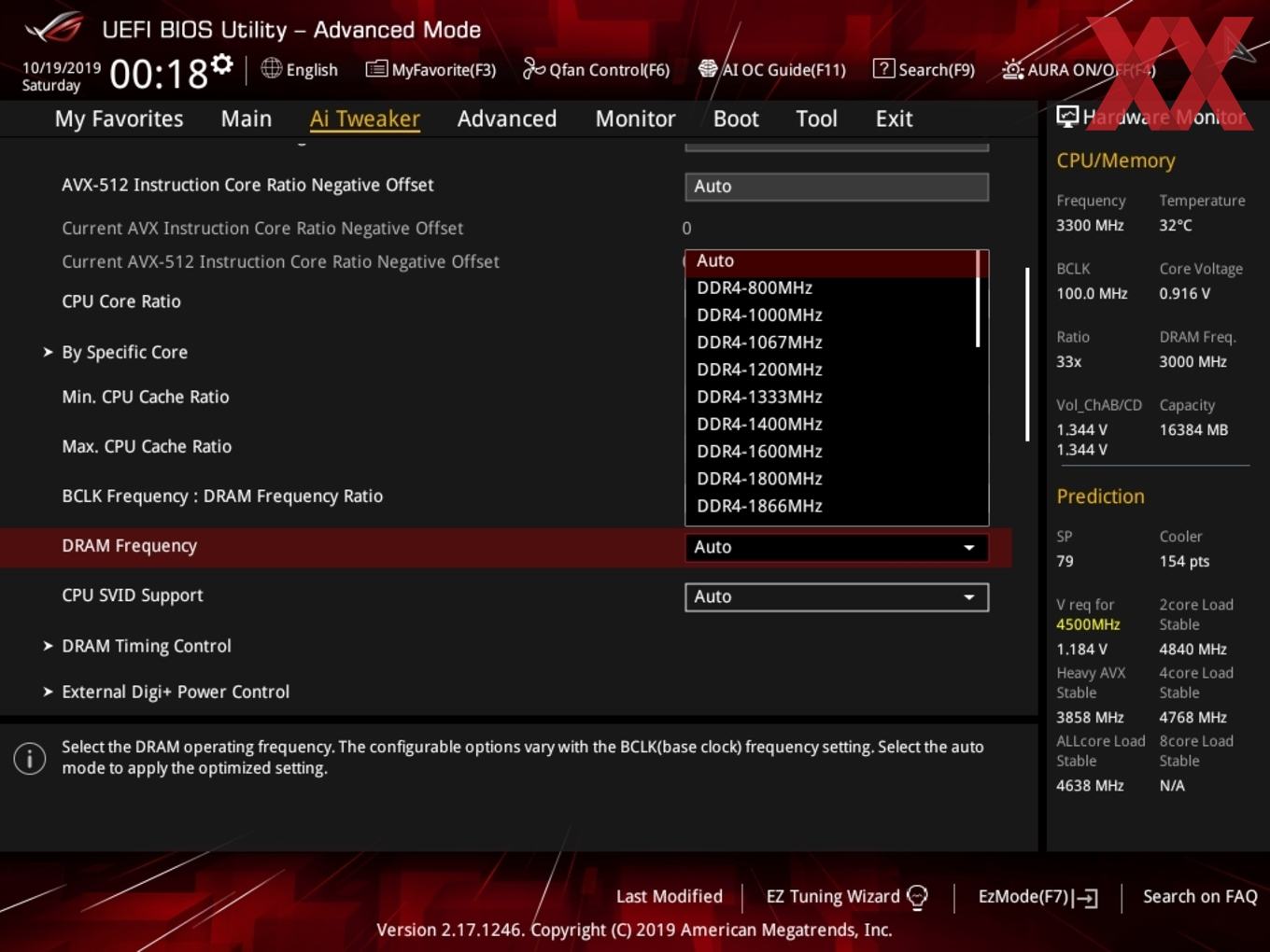
Task: Click the AVX-512 Negative Offset Auto field
Action: 837,186
